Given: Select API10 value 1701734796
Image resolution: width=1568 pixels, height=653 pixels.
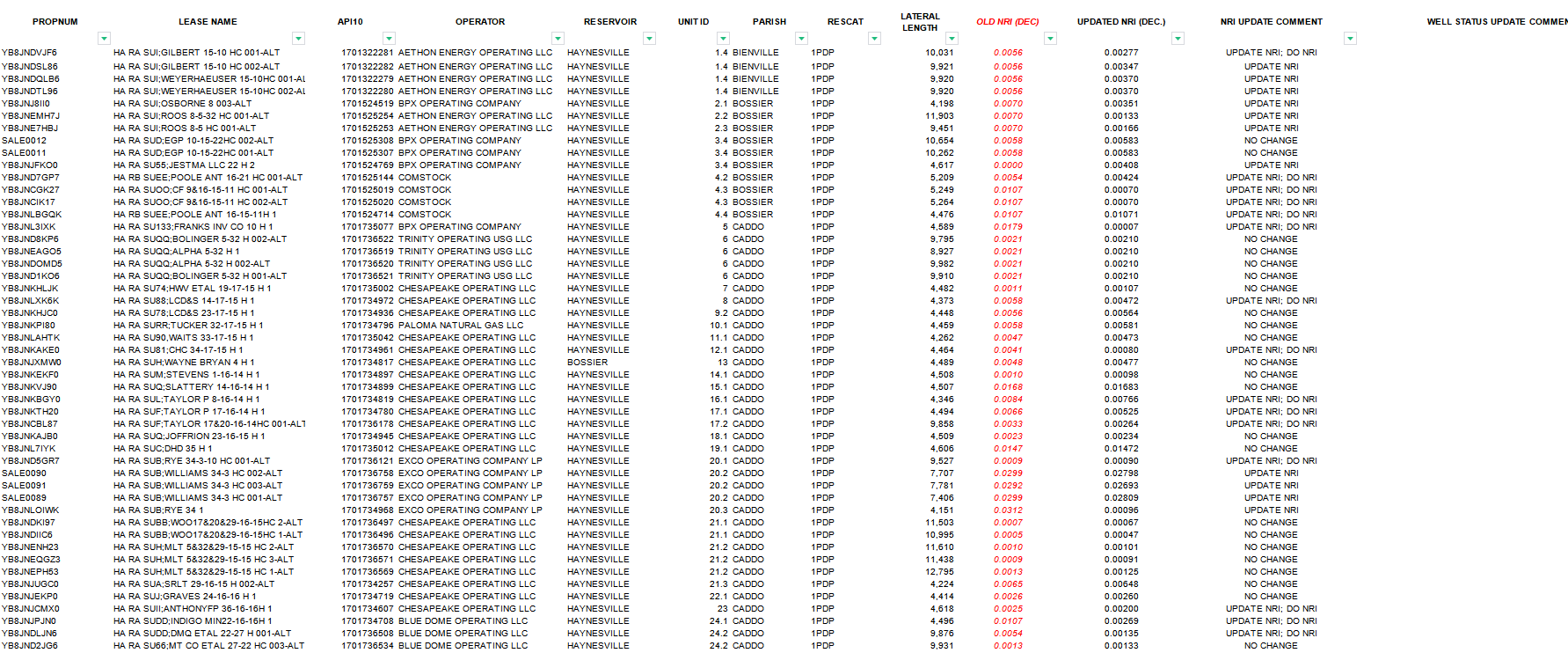Looking at the screenshot, I should [368, 326].
